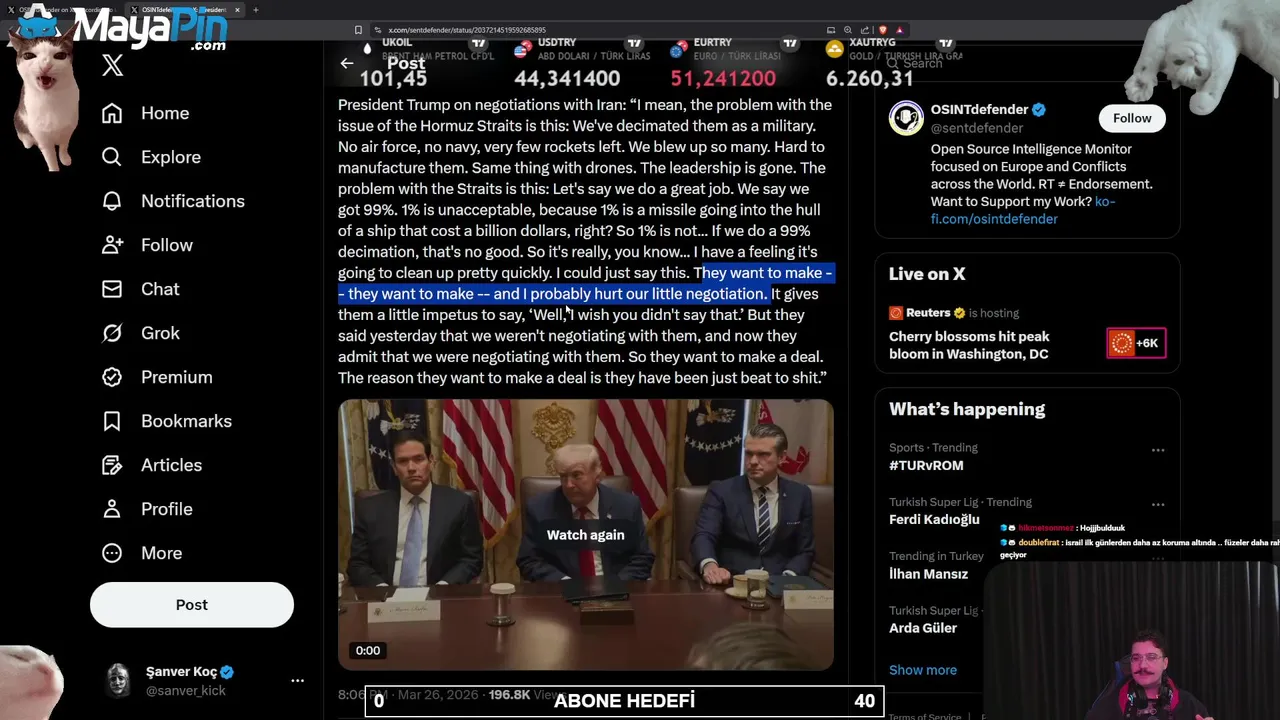
Task: Follow OSINTdefender with the Follow button
Action: click(x=1132, y=118)
